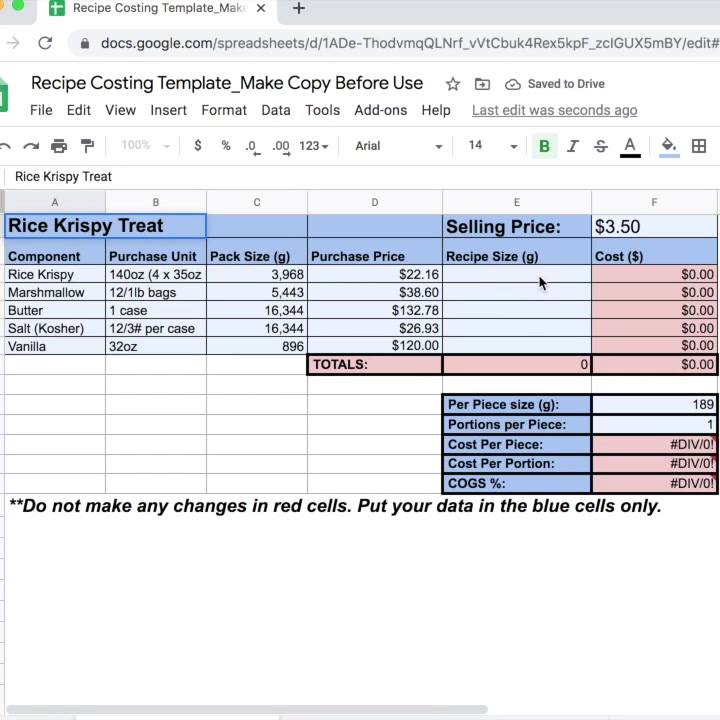
Task: Open the Move to folder icon
Action: [482, 84]
